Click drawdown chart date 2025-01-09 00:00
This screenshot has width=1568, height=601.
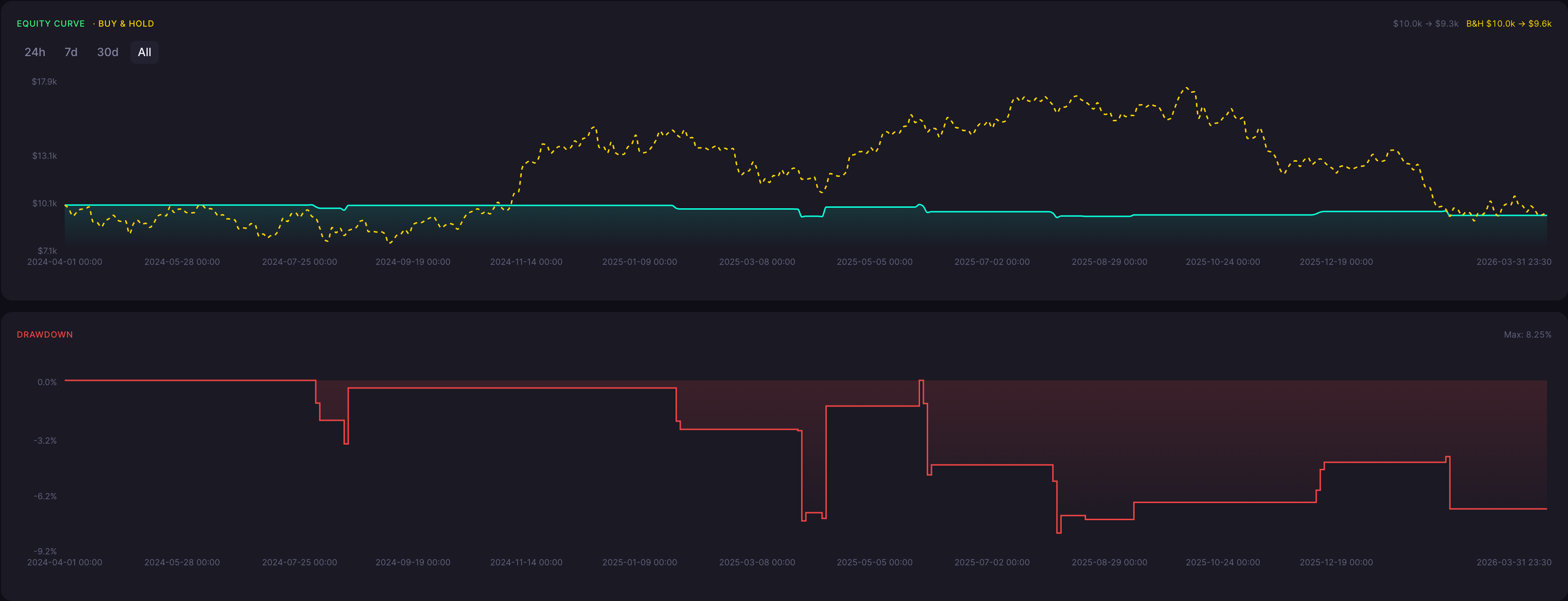[640, 562]
